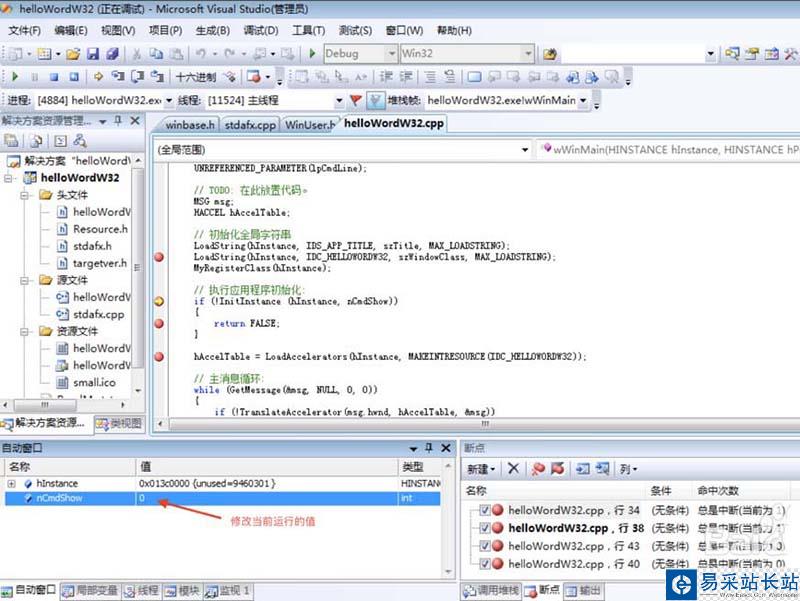Switch to the 输出 tab
The image size is (800, 601).
584,591
